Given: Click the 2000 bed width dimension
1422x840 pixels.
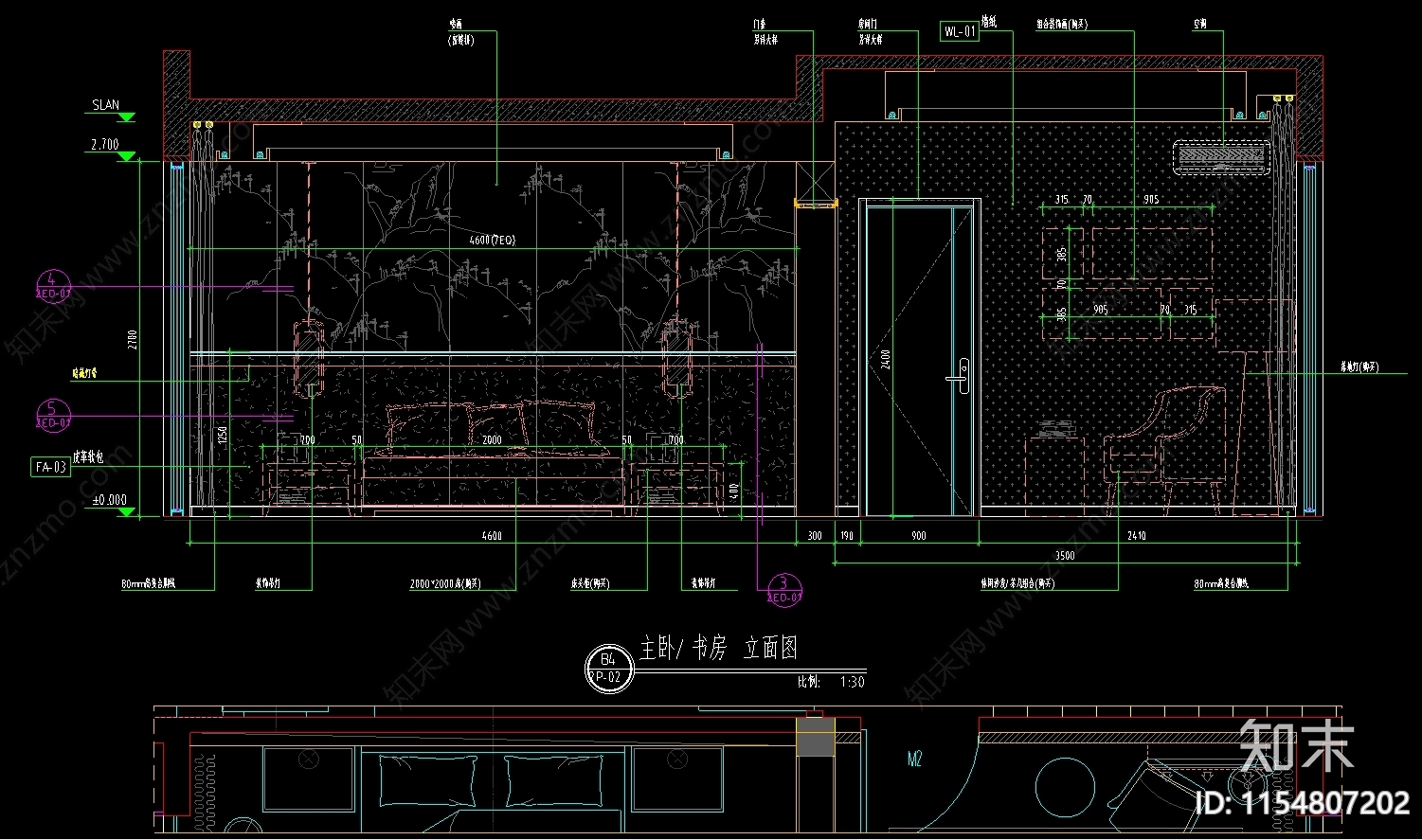Looking at the screenshot, I should pos(493,440).
